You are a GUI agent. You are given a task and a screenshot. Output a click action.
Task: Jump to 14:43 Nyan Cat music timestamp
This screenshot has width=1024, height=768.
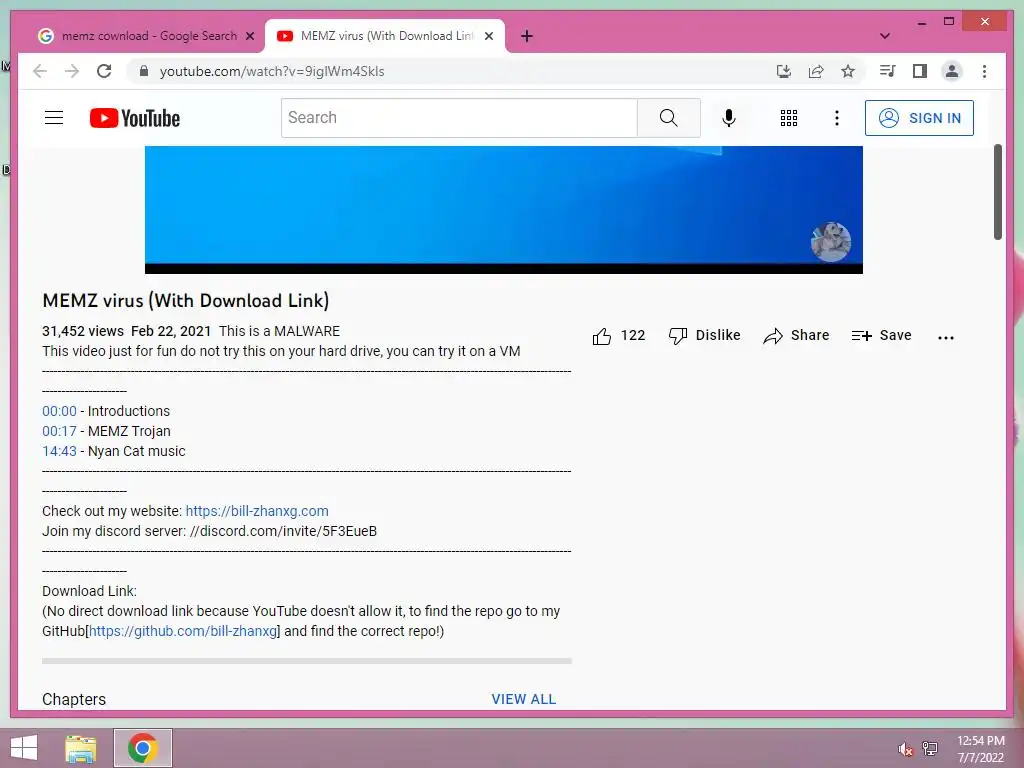(59, 451)
